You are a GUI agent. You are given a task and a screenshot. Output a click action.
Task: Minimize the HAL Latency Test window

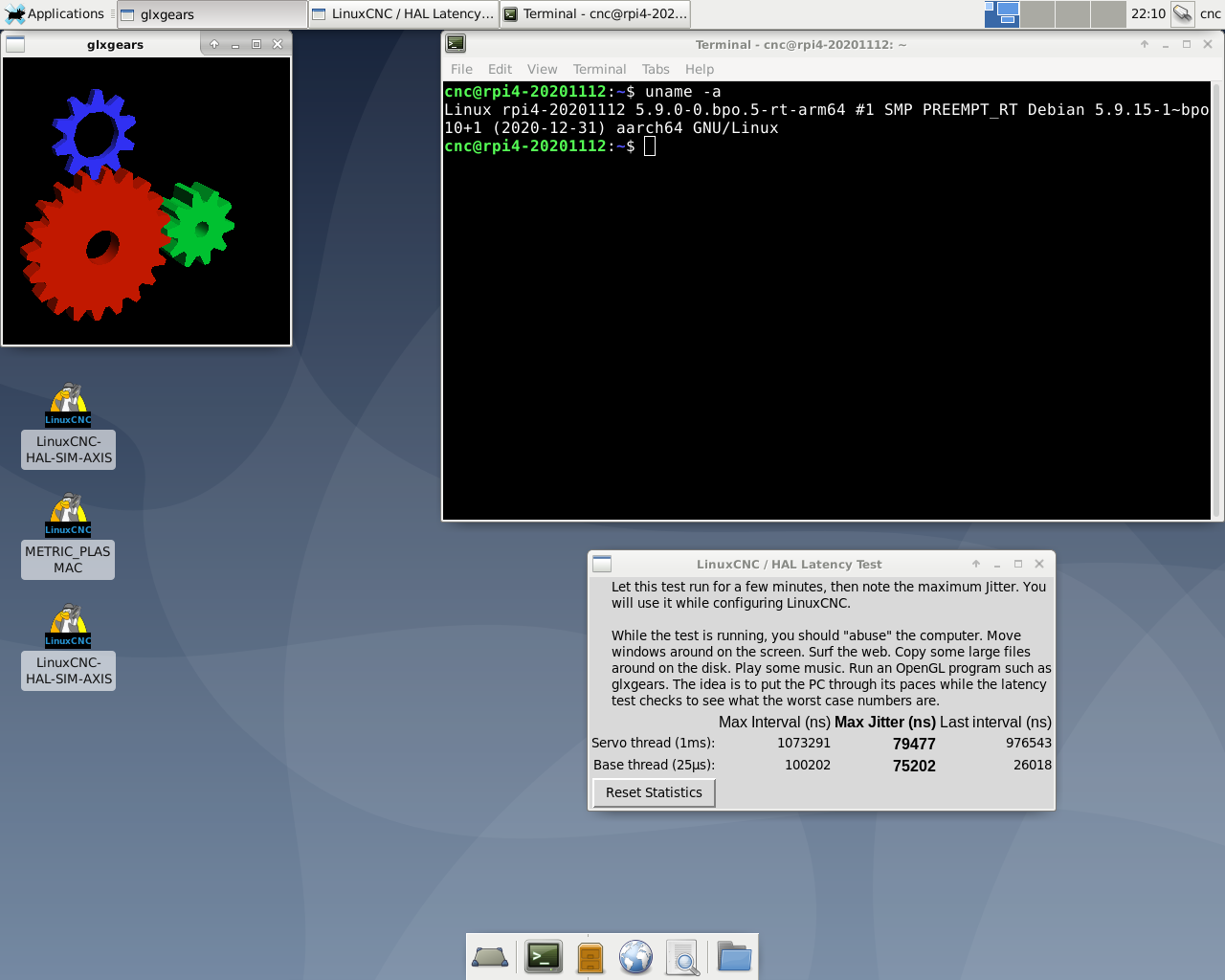coord(997,564)
